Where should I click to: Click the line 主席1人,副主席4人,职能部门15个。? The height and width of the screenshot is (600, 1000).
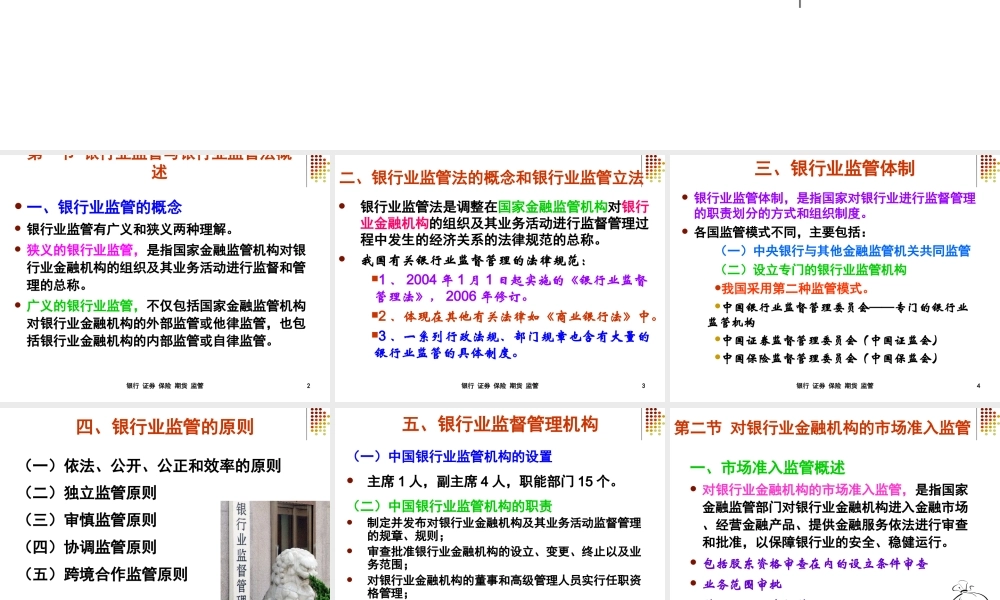(x=494, y=481)
